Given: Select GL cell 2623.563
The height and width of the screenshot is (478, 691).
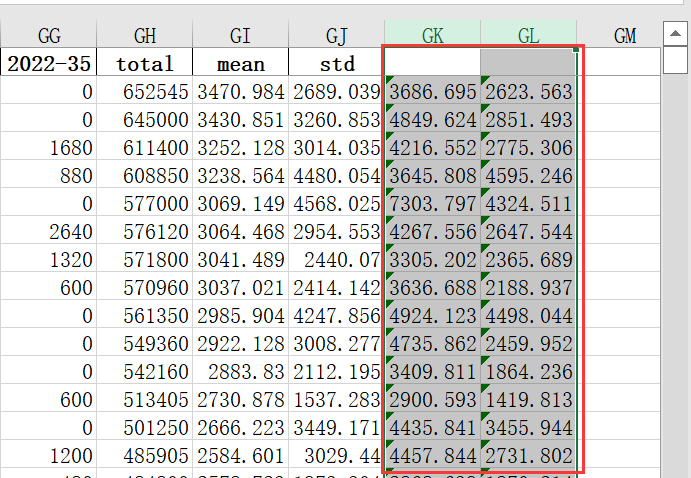Looking at the screenshot, I should click(528, 90).
